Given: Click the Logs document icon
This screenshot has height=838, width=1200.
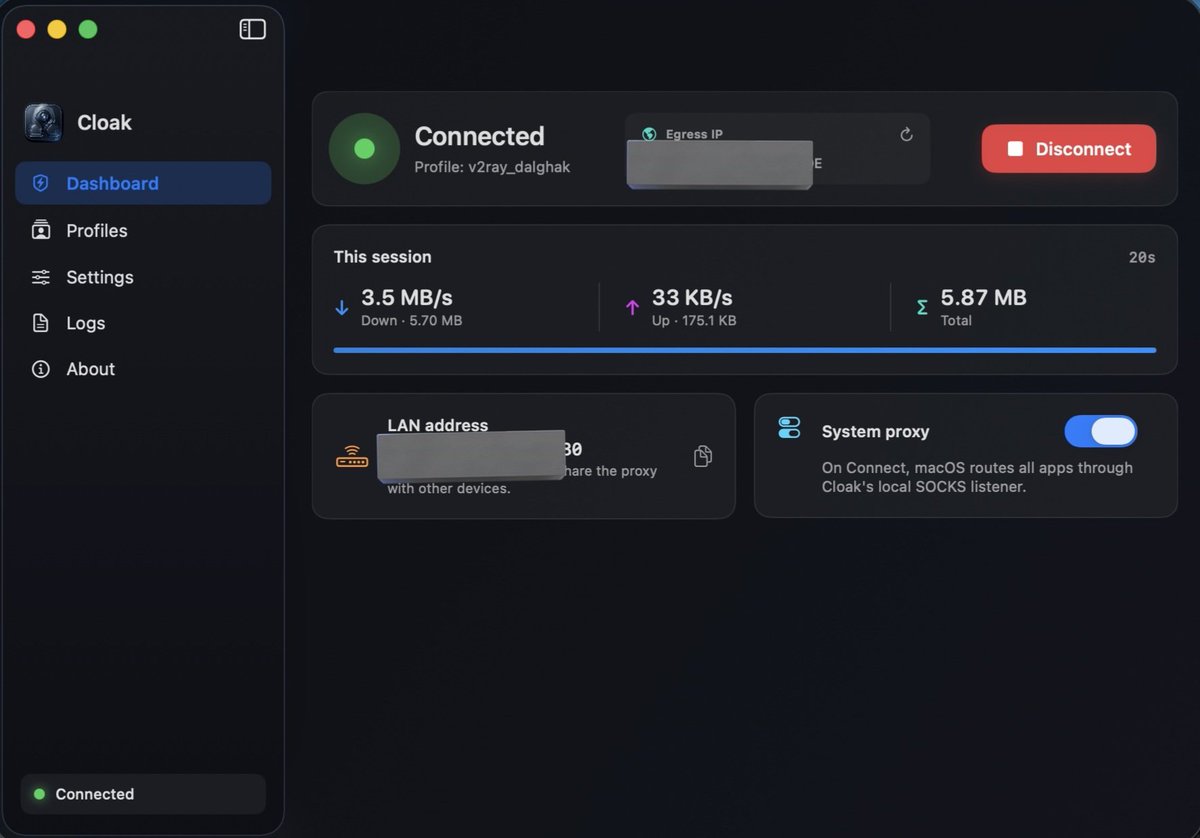Looking at the screenshot, I should point(41,323).
